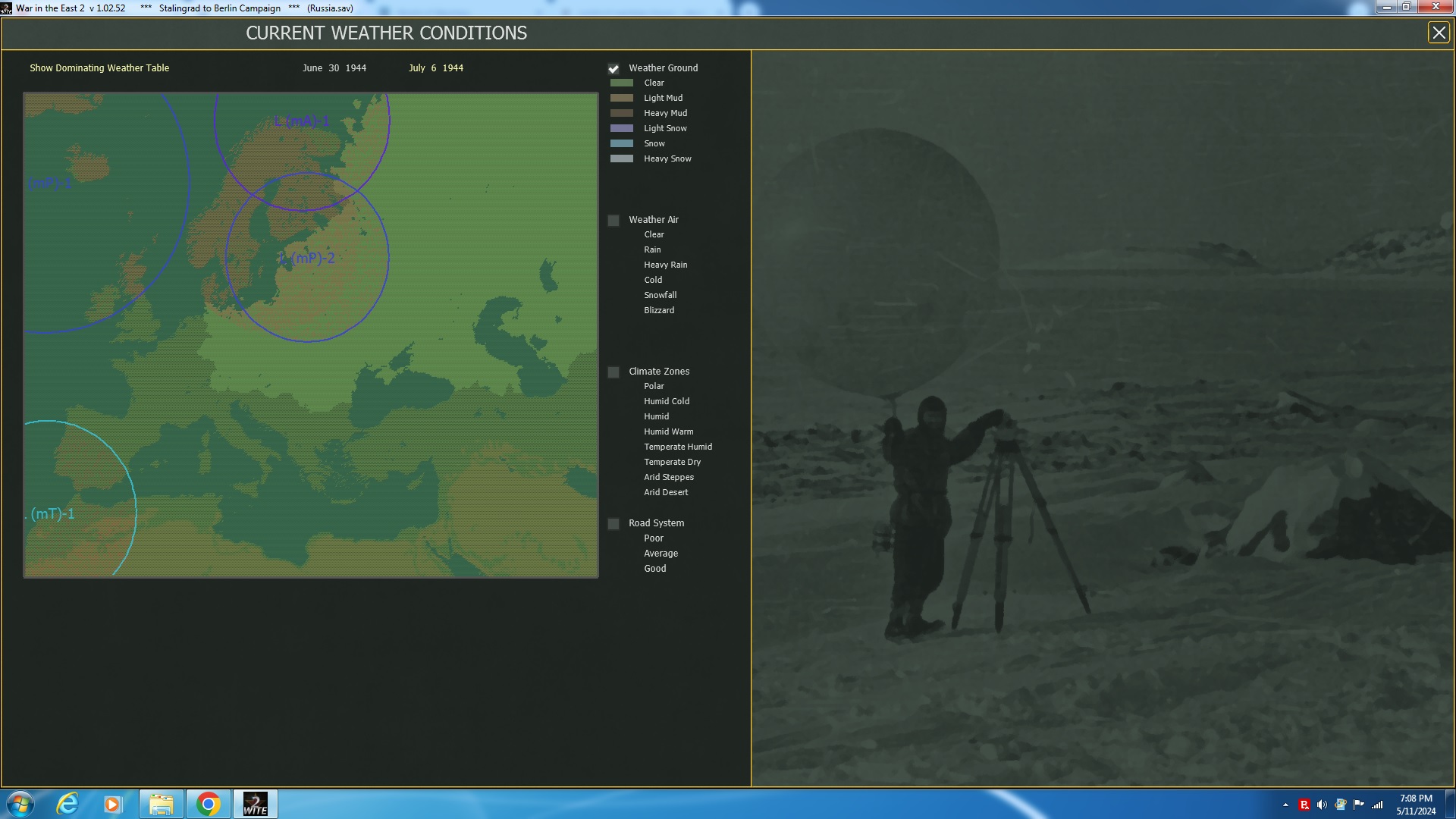Launch Internet Explorer from taskbar
This screenshot has width=1456, height=819.
pos(67,804)
